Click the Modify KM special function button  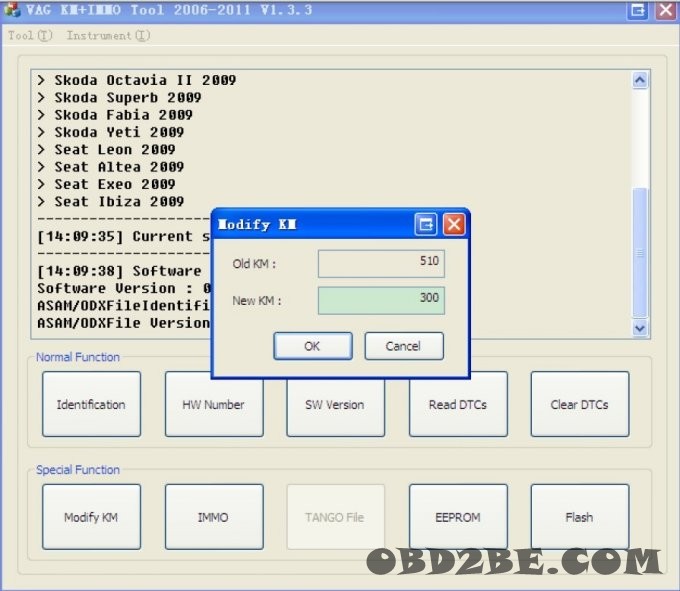pos(92,517)
